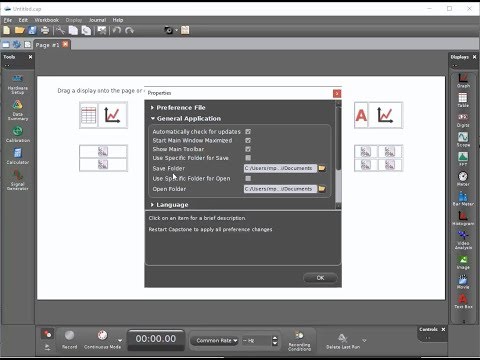Select the Histogram display icon
The height and width of the screenshot is (360, 480).
[463, 218]
